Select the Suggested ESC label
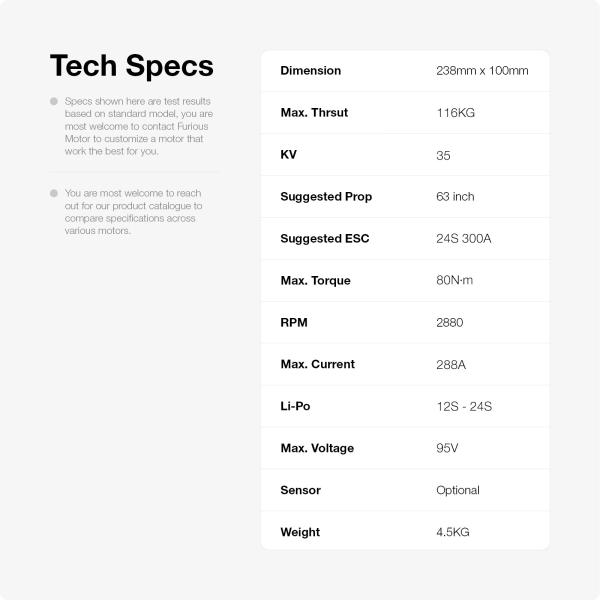 [x=325, y=239]
